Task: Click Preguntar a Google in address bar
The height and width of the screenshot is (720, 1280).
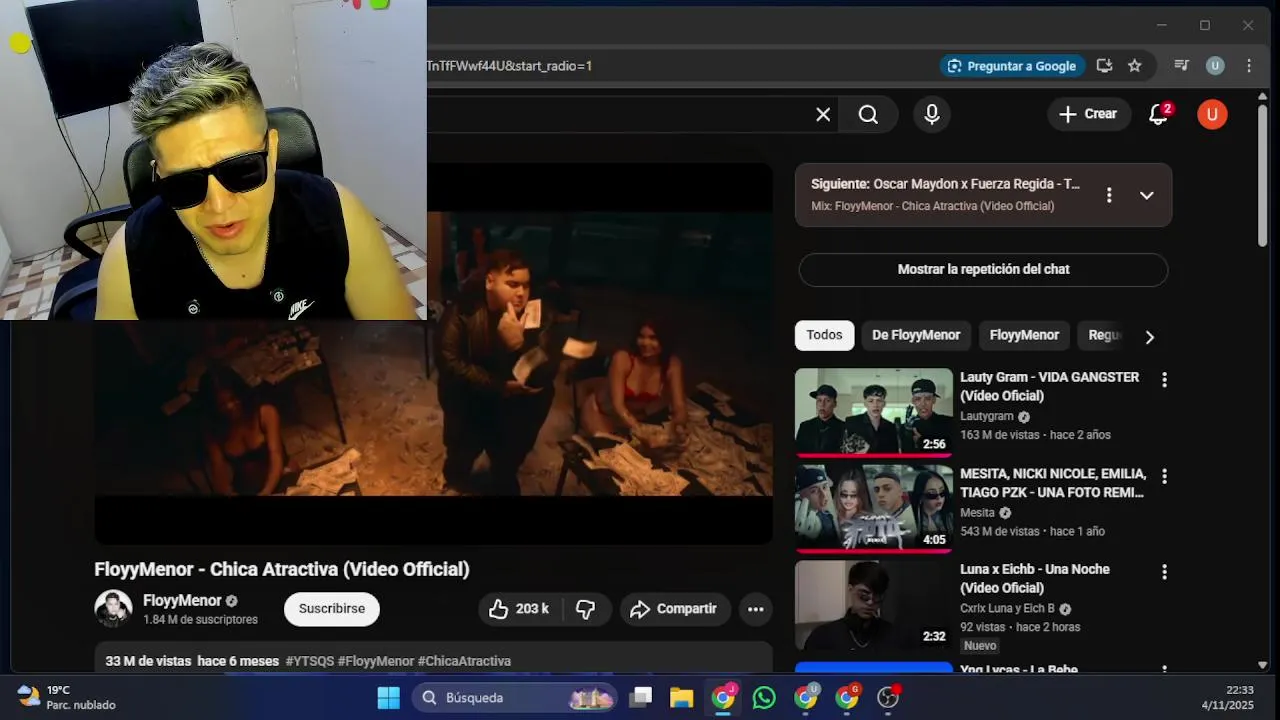Action: coord(1012,66)
